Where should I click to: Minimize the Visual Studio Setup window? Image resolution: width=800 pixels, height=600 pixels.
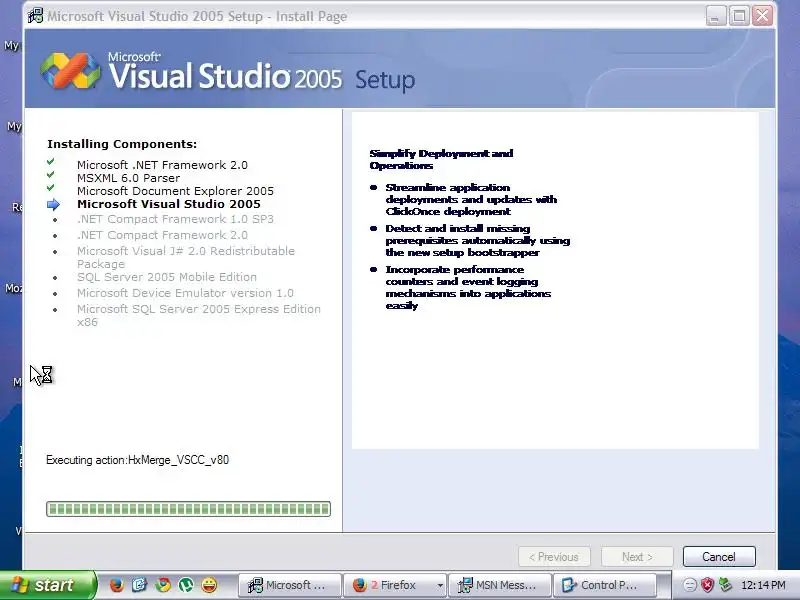[716, 16]
